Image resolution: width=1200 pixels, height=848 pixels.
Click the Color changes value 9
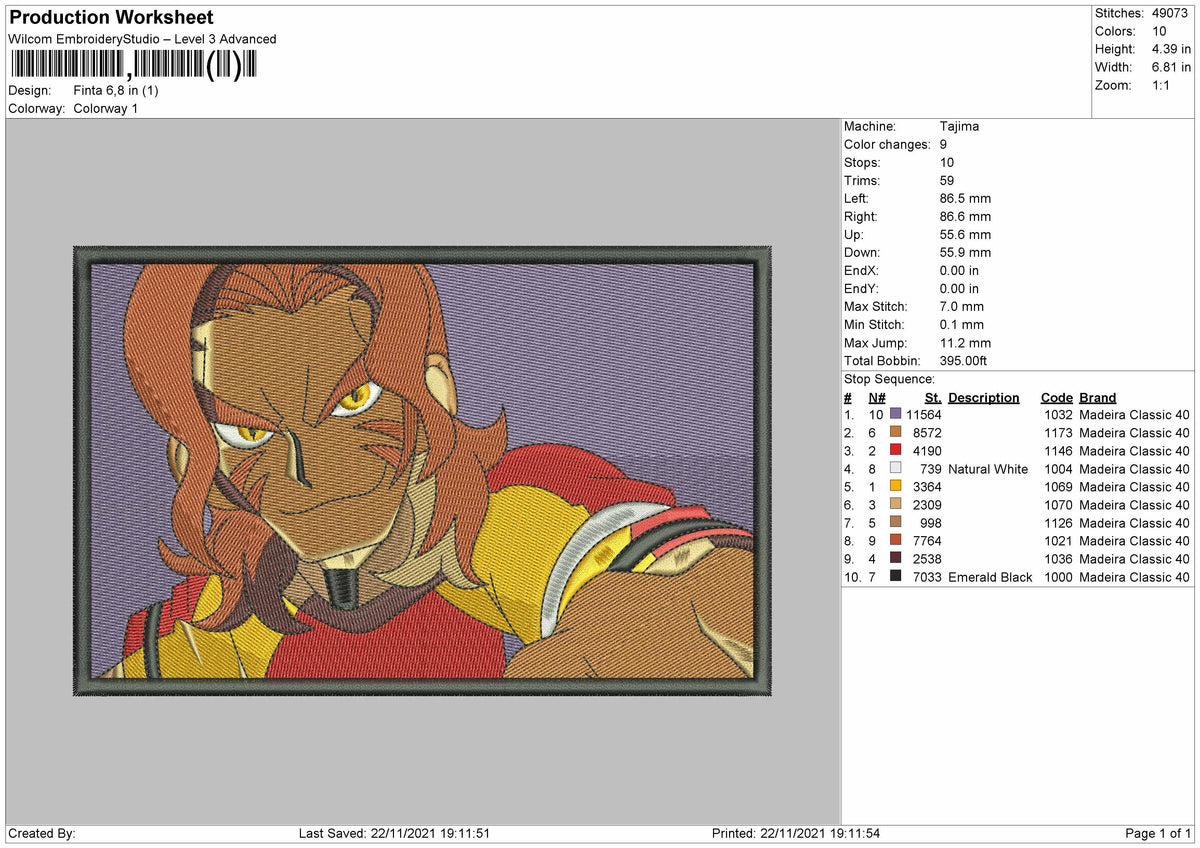[944, 144]
